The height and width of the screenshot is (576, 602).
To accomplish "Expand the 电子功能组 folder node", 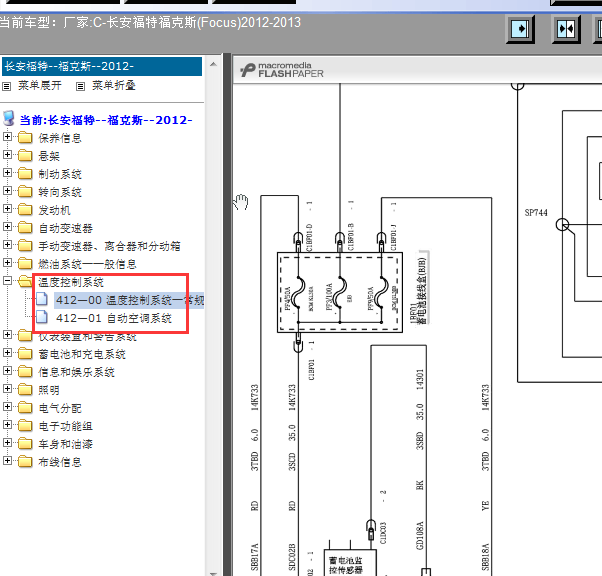I will point(7,424).
